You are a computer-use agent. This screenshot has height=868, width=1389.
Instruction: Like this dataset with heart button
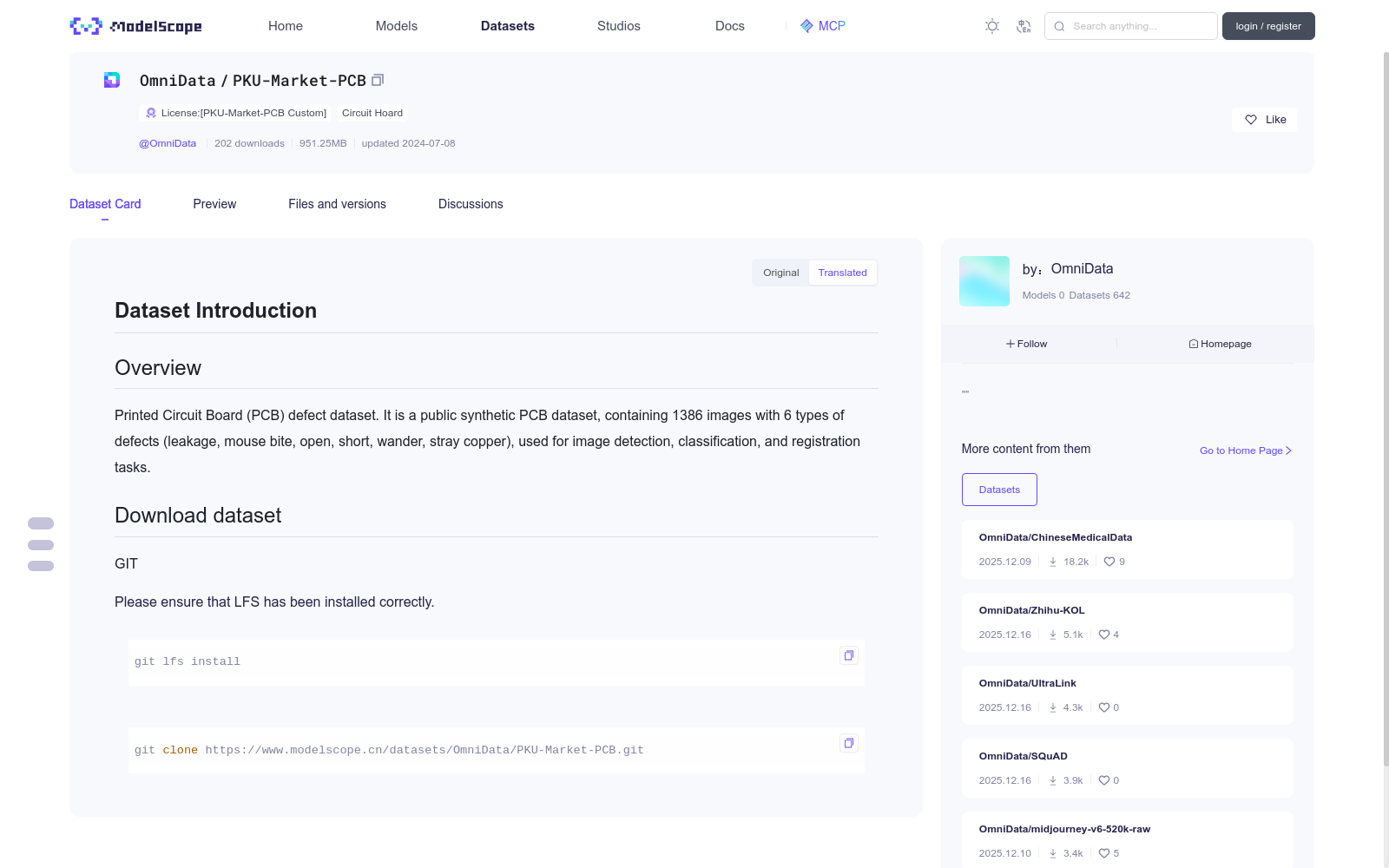1264,120
